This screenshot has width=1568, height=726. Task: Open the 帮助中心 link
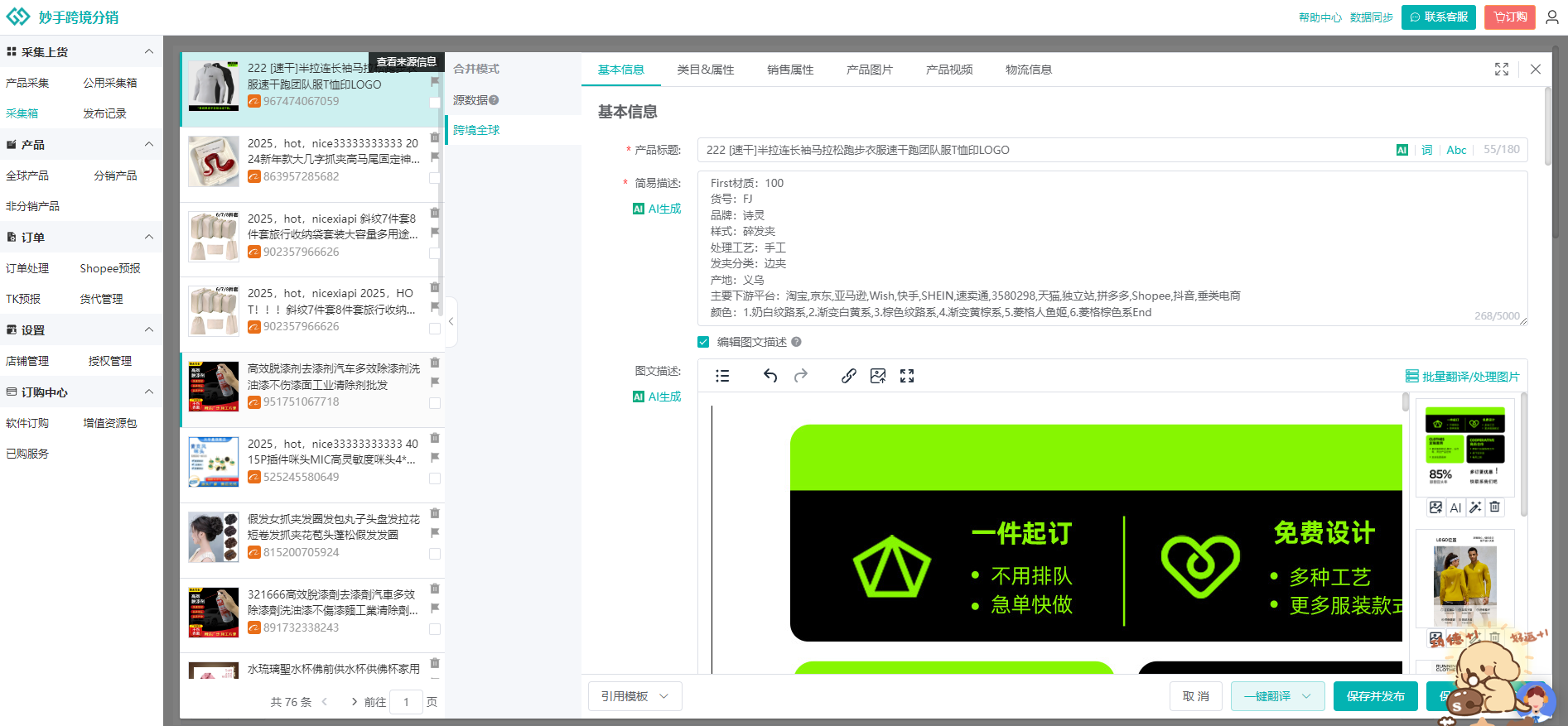pyautogui.click(x=1320, y=17)
